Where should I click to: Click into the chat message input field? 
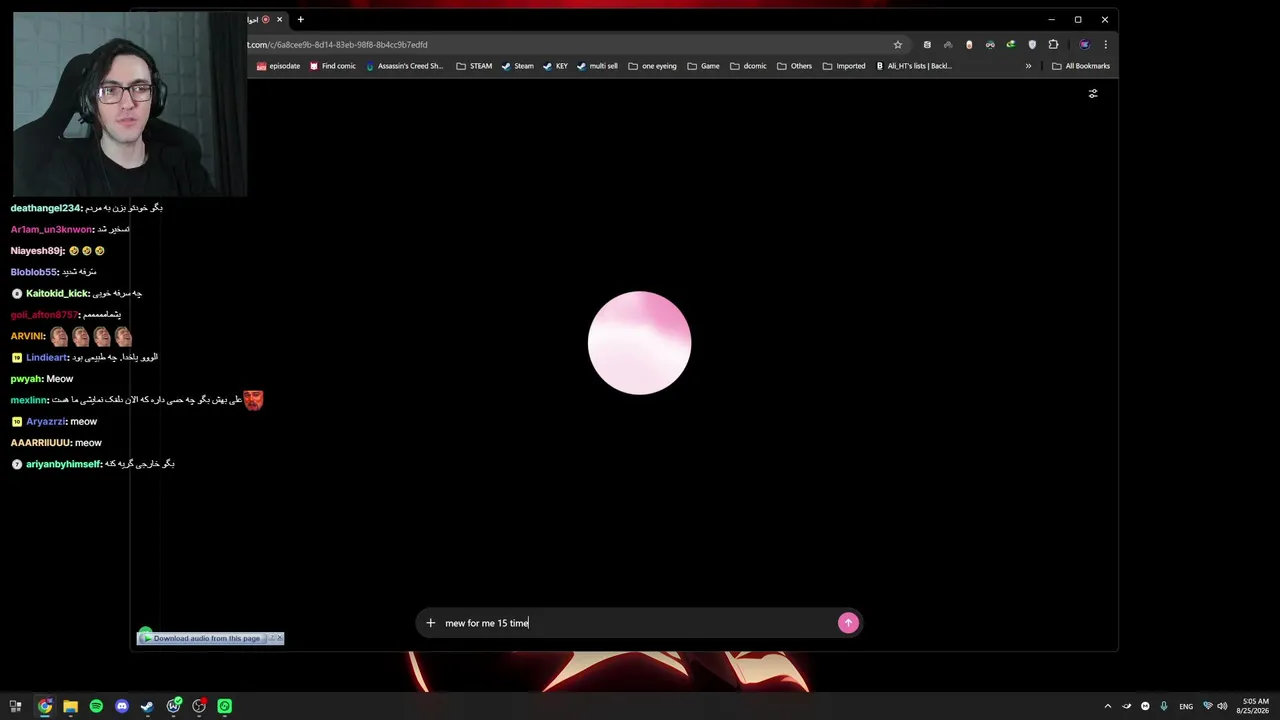tap(638, 623)
